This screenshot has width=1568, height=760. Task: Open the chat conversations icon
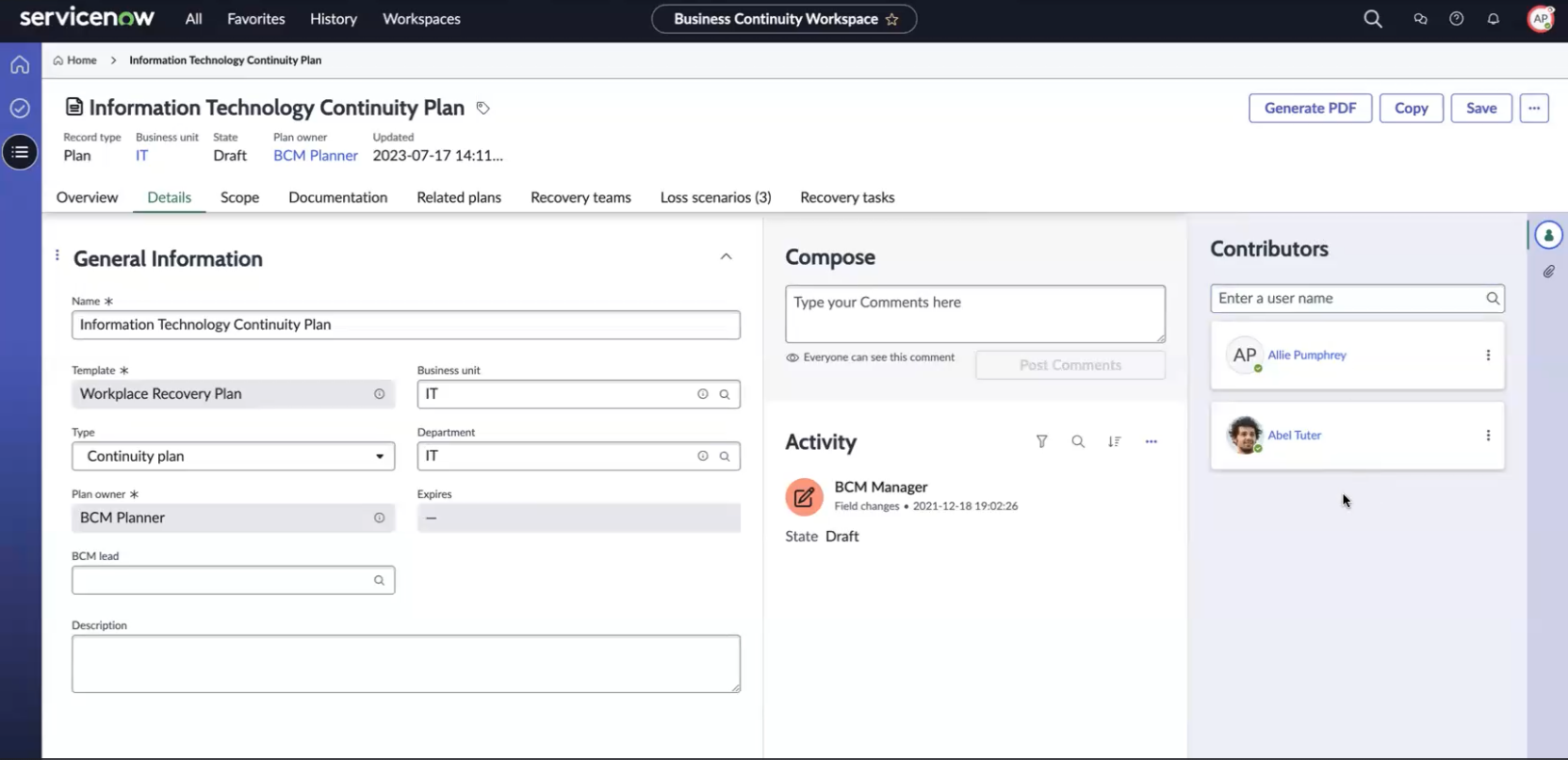[1420, 19]
